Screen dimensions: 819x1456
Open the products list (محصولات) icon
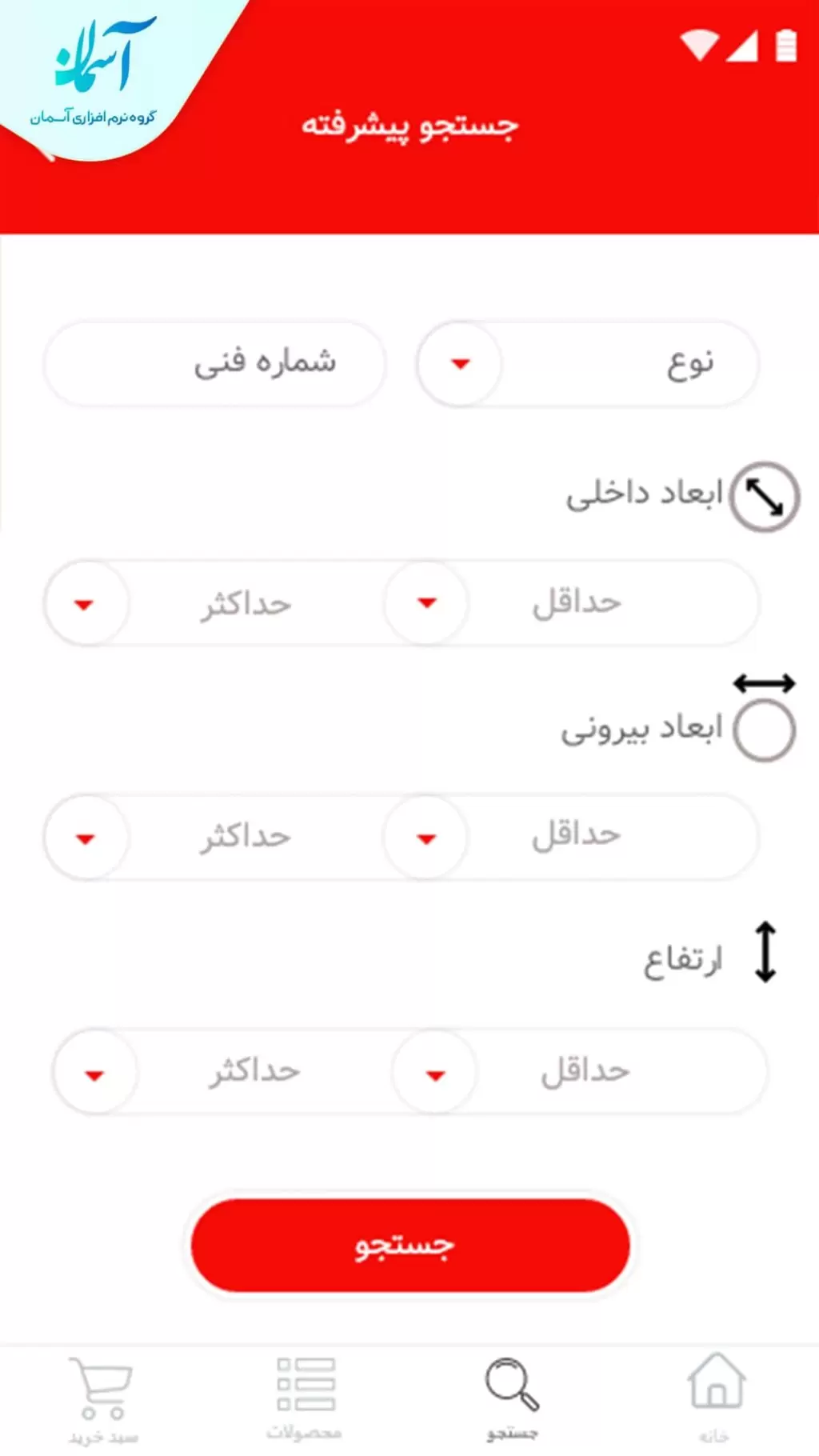[306, 1384]
